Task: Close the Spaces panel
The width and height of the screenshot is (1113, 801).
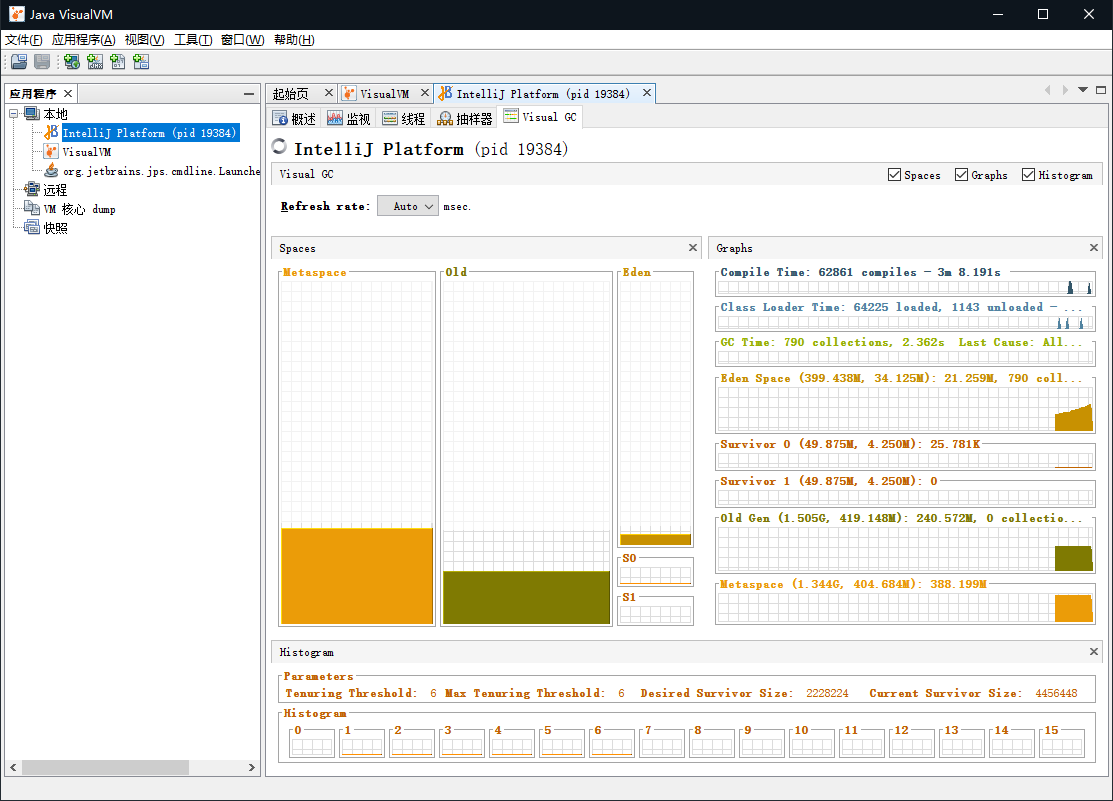Action: [693, 247]
